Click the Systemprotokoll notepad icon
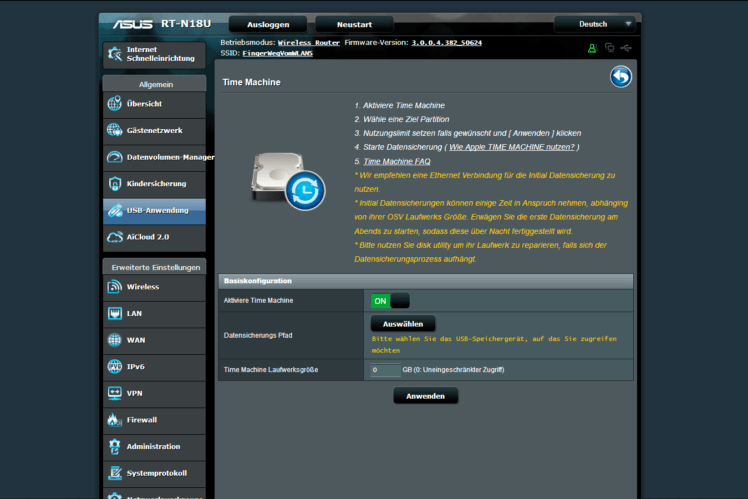 [x=114, y=473]
